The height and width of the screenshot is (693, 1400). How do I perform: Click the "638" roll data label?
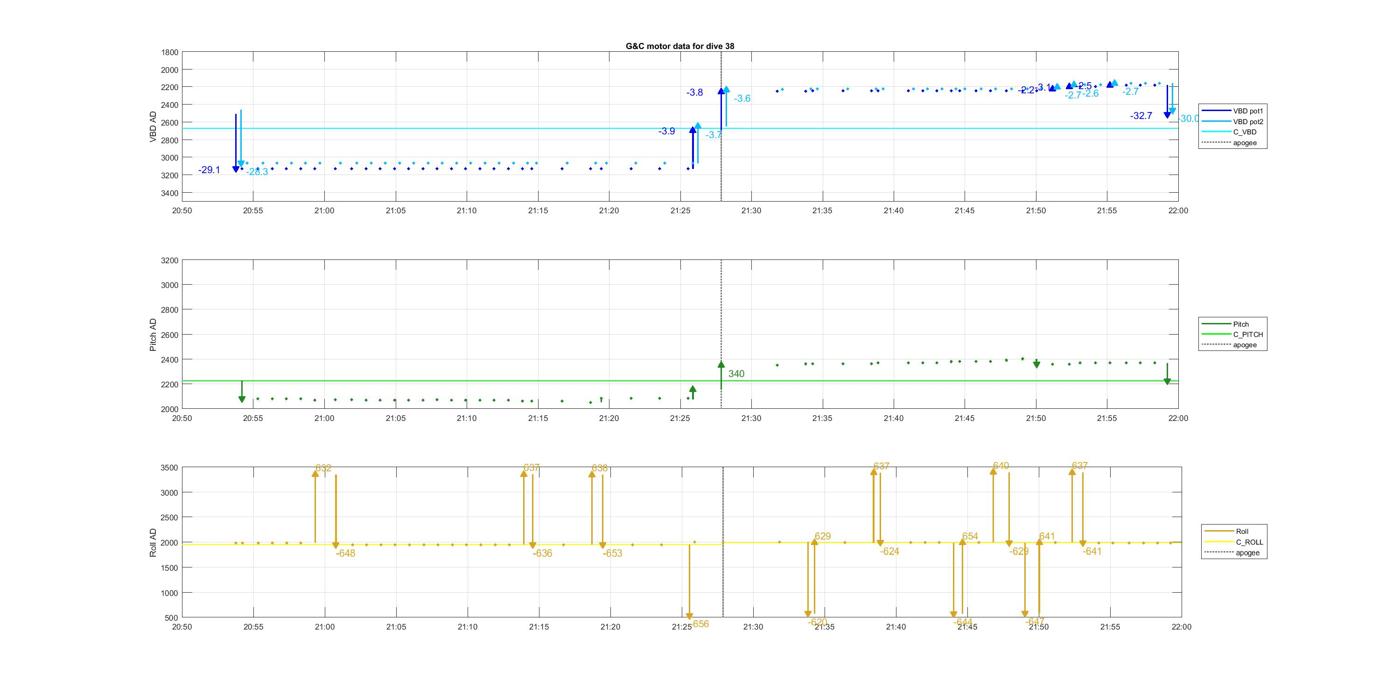(600, 468)
